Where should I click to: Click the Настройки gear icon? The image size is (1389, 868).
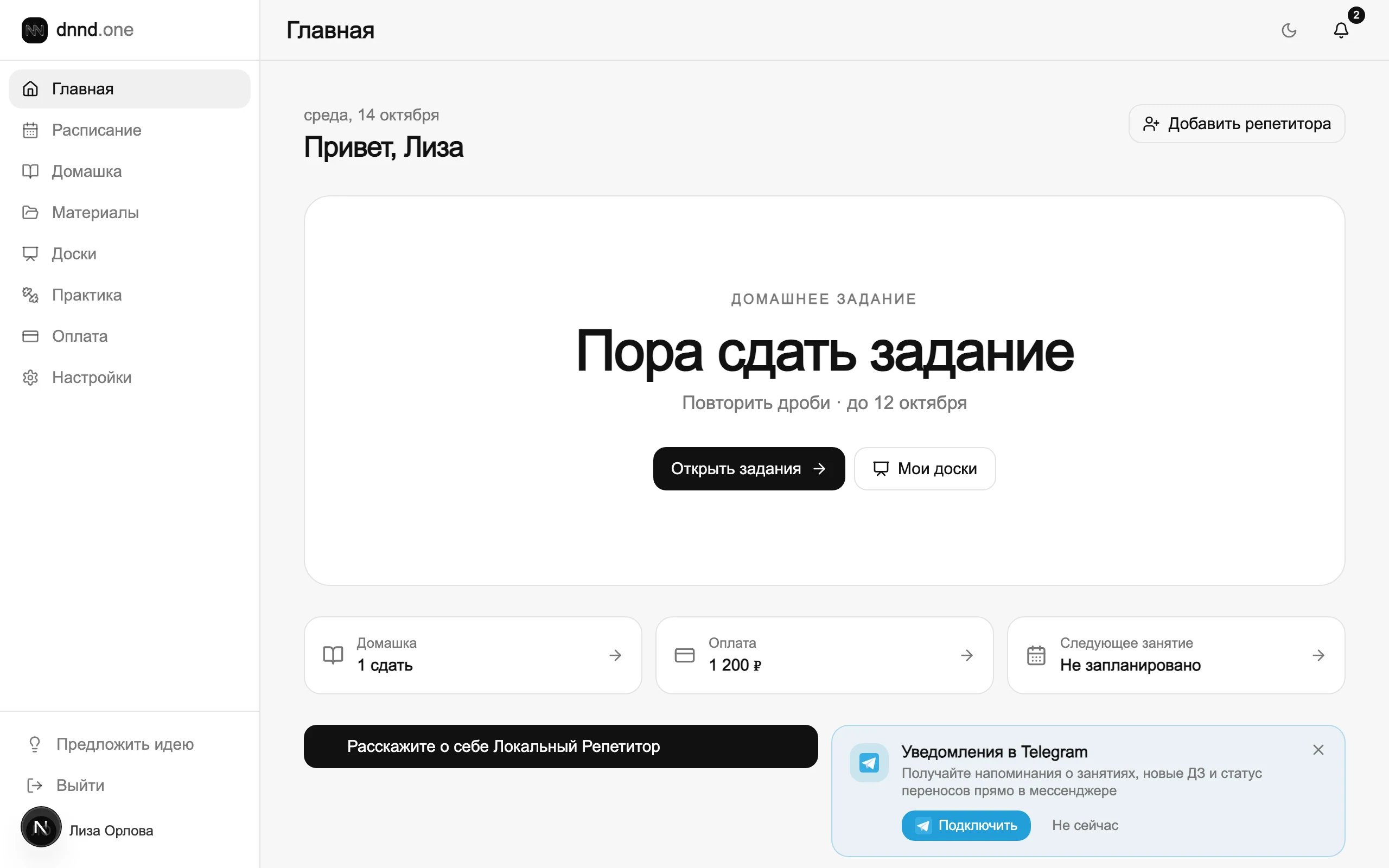click(x=30, y=378)
